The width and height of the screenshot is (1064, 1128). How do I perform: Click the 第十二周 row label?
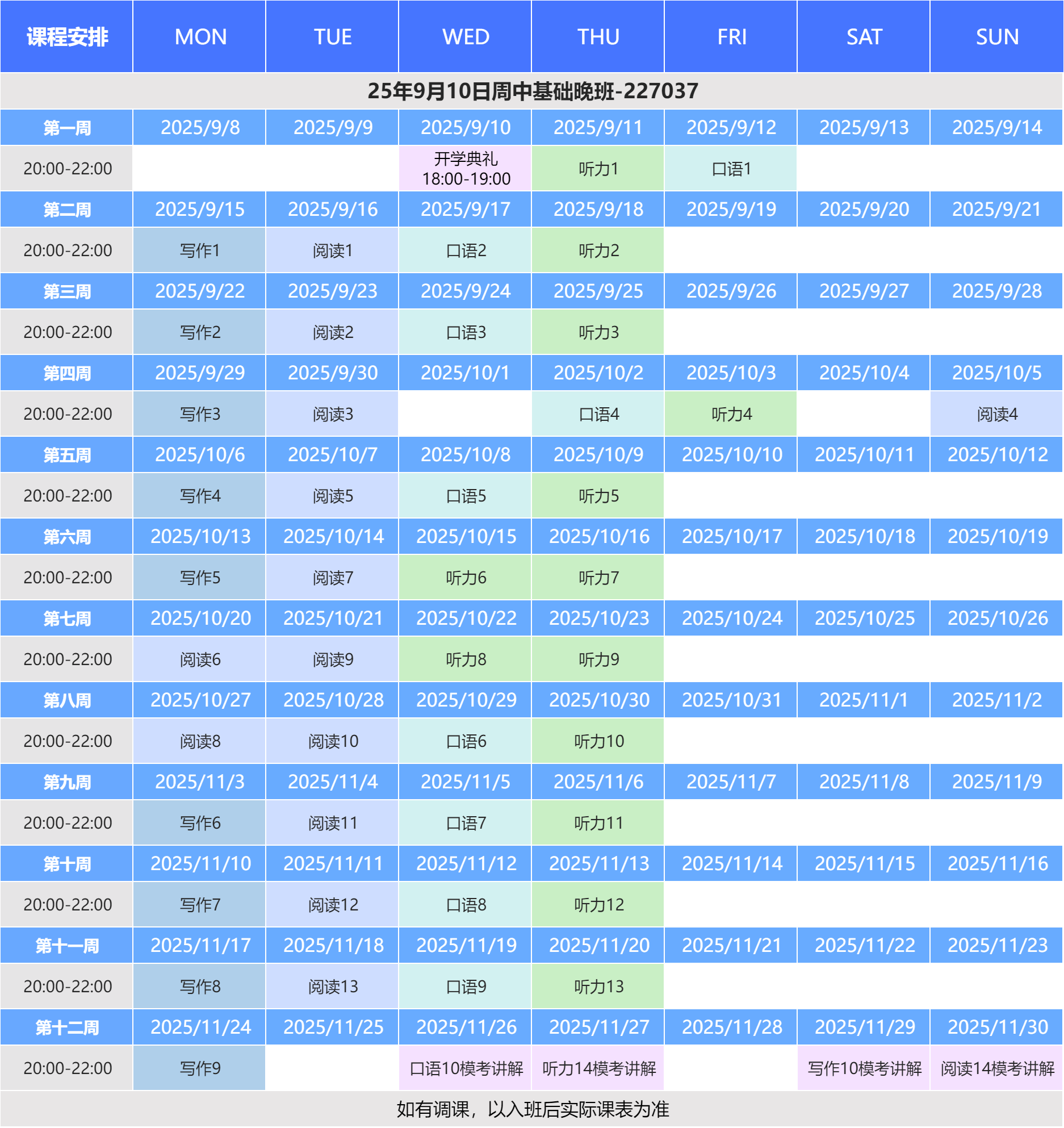66,1027
